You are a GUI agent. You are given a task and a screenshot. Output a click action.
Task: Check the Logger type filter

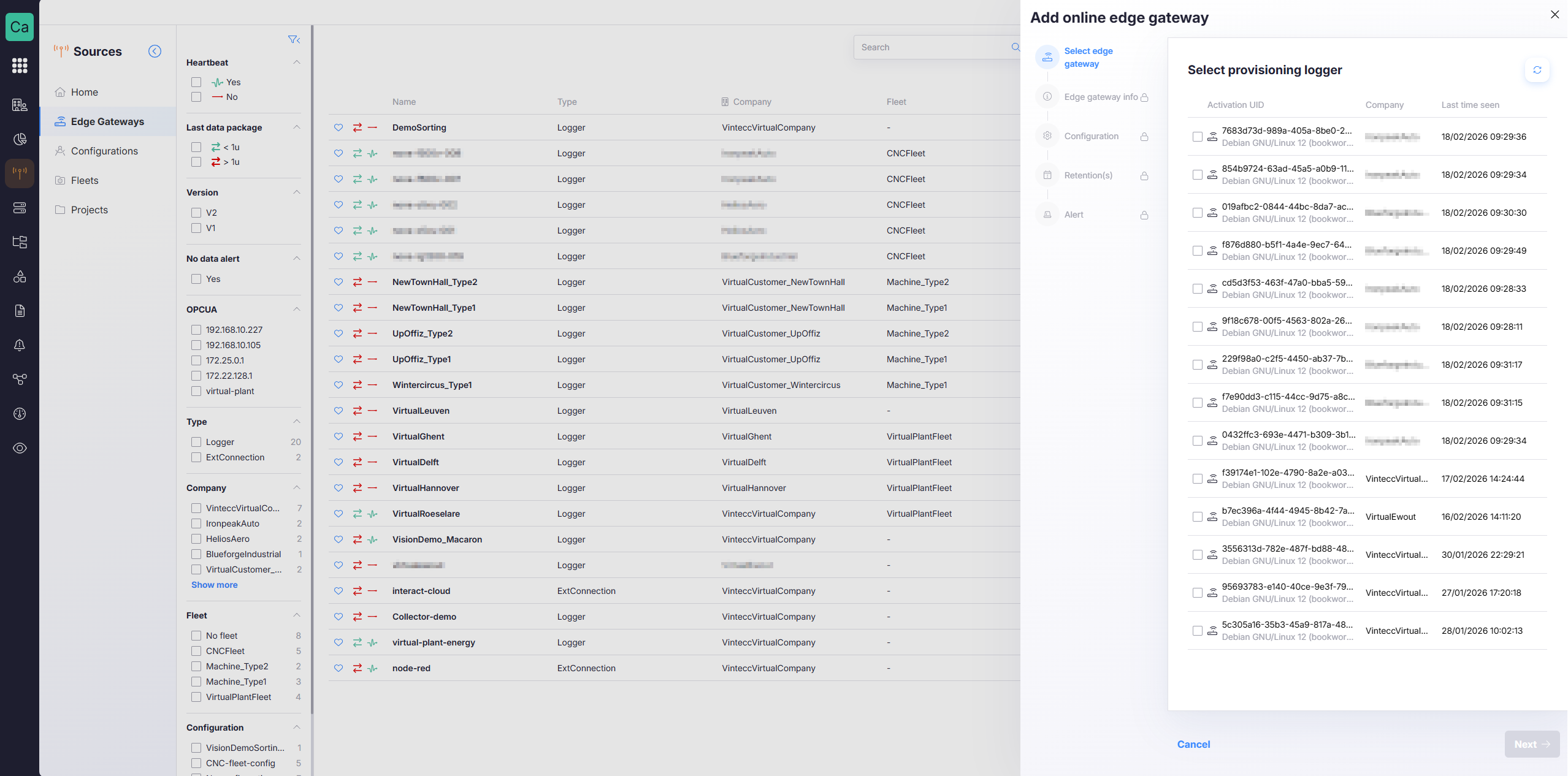tap(196, 442)
